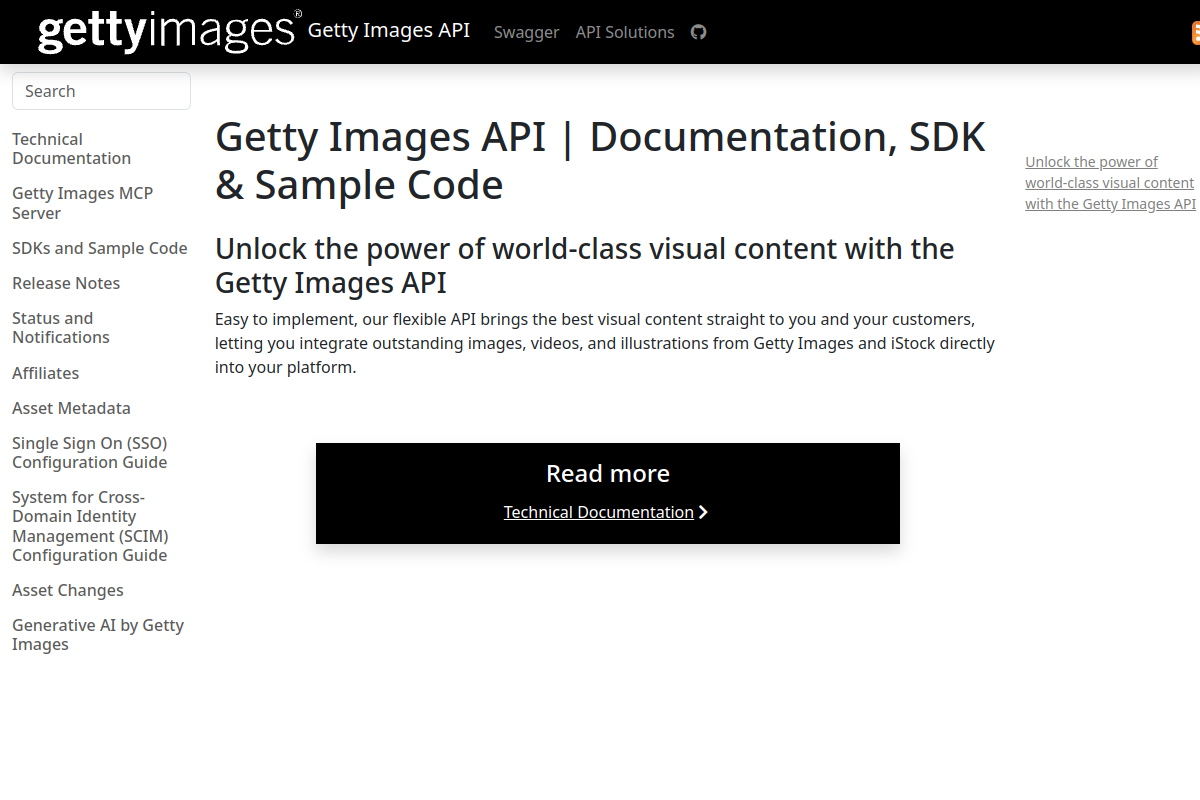
Task: Focus the Search input field
Action: point(101,91)
